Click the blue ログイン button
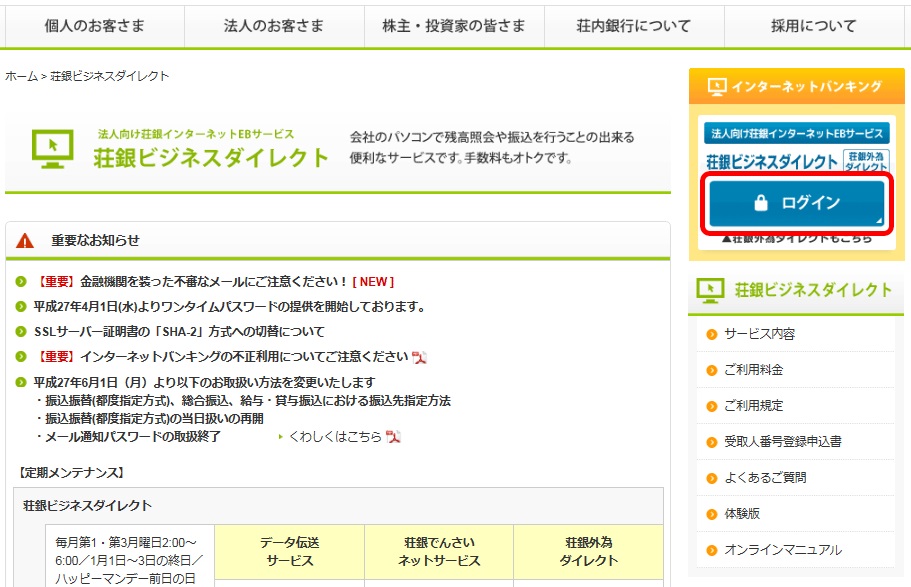Viewport: 911px width, 587px height. tap(797, 203)
